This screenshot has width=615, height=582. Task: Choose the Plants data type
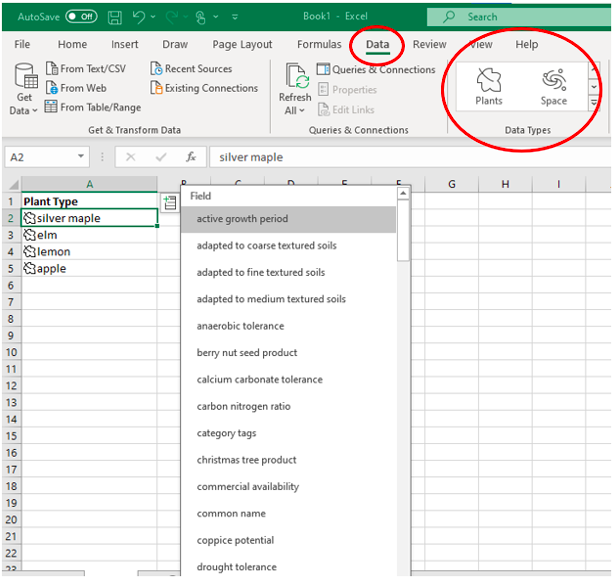pos(488,86)
